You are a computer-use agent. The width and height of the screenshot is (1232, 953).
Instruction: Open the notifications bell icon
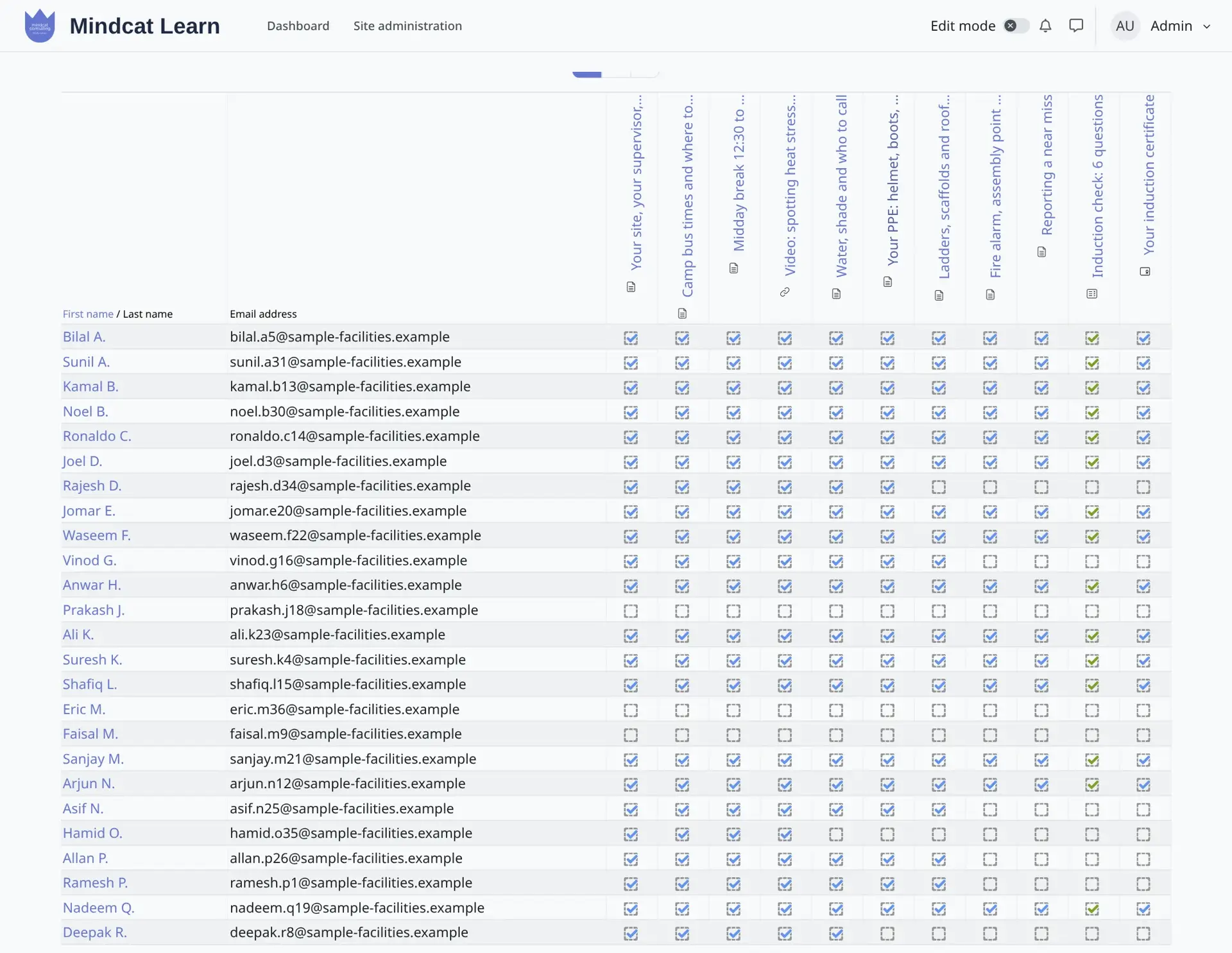(x=1045, y=26)
